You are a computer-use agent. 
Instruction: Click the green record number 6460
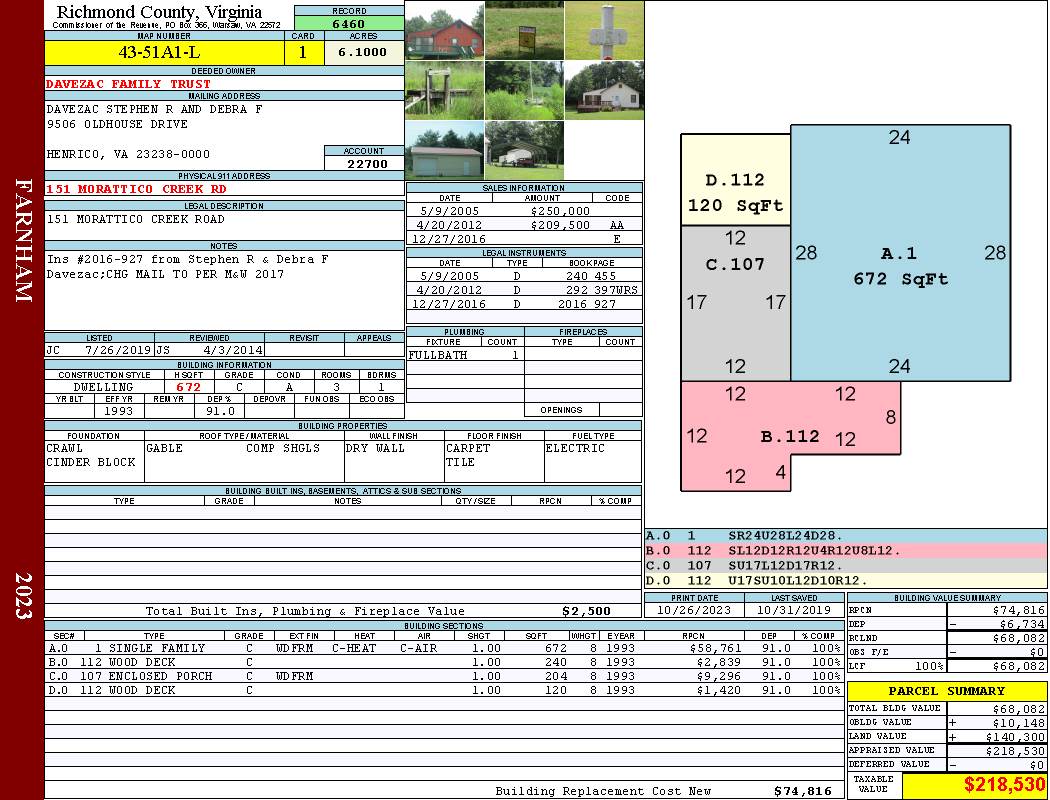(x=348, y=23)
